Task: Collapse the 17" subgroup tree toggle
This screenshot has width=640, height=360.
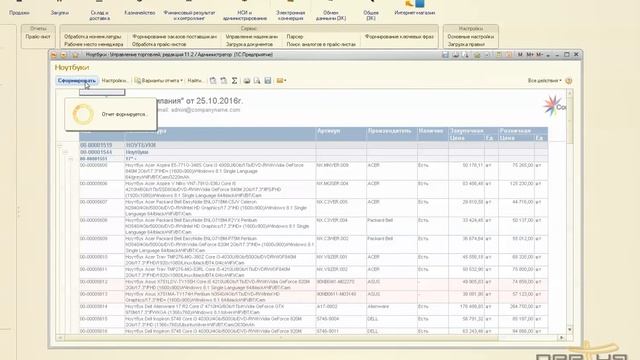Action: pyautogui.click(x=71, y=159)
